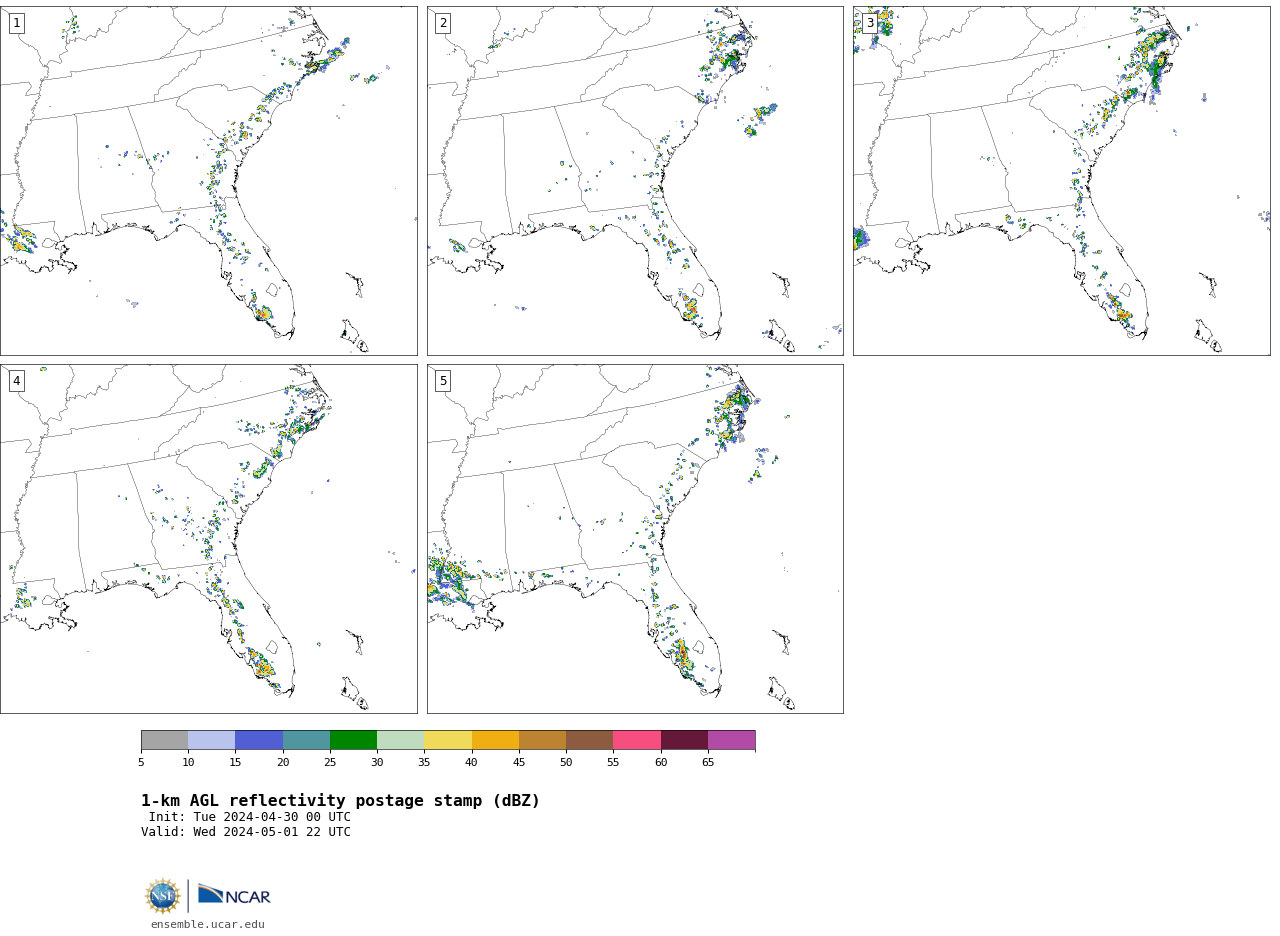Screen dimensions: 1280x936
Task: Select the light lavender 10-15 dBZ swatch
Action: point(212,740)
